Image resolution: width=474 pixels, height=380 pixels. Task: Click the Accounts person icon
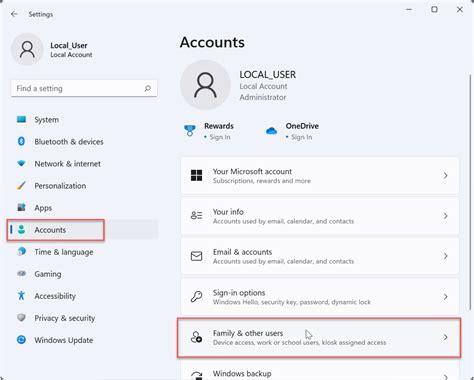pyautogui.click(x=21, y=229)
